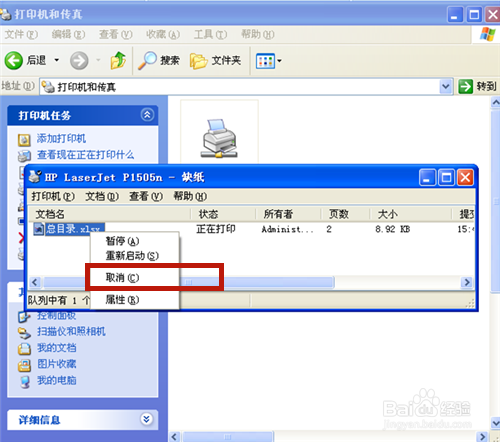Viewport: 500px width, 442px height.
Task: Click the Administ... owner cell
Action: (287, 229)
